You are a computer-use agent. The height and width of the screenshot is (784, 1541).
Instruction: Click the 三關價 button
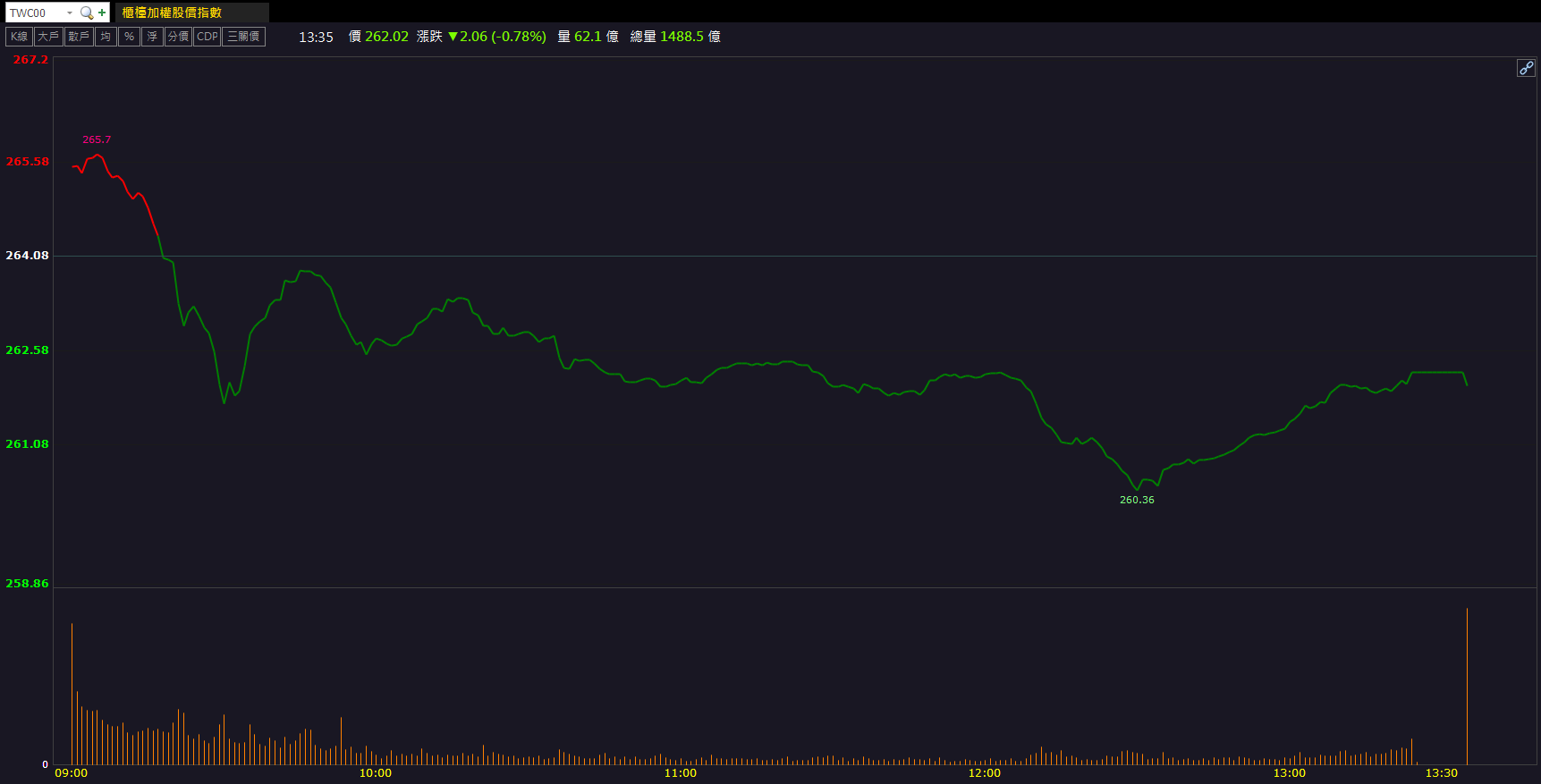(243, 37)
